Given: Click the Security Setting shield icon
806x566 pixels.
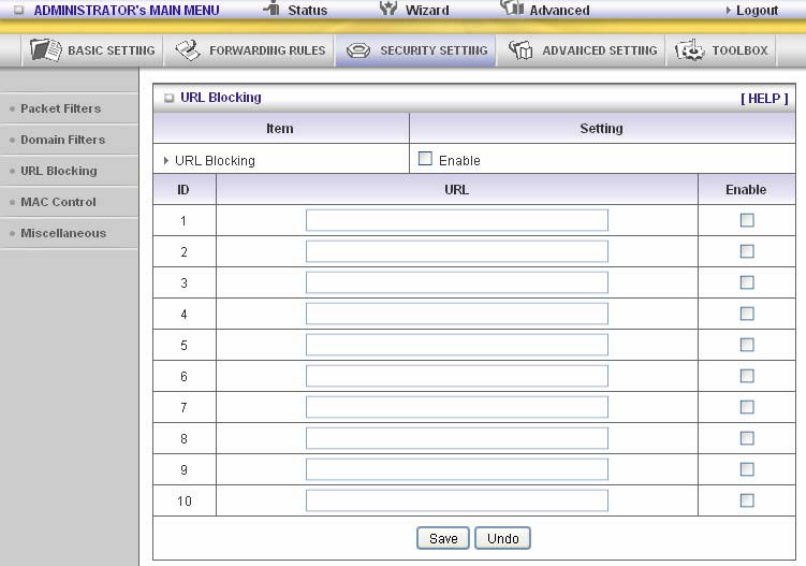Looking at the screenshot, I should (x=358, y=50).
